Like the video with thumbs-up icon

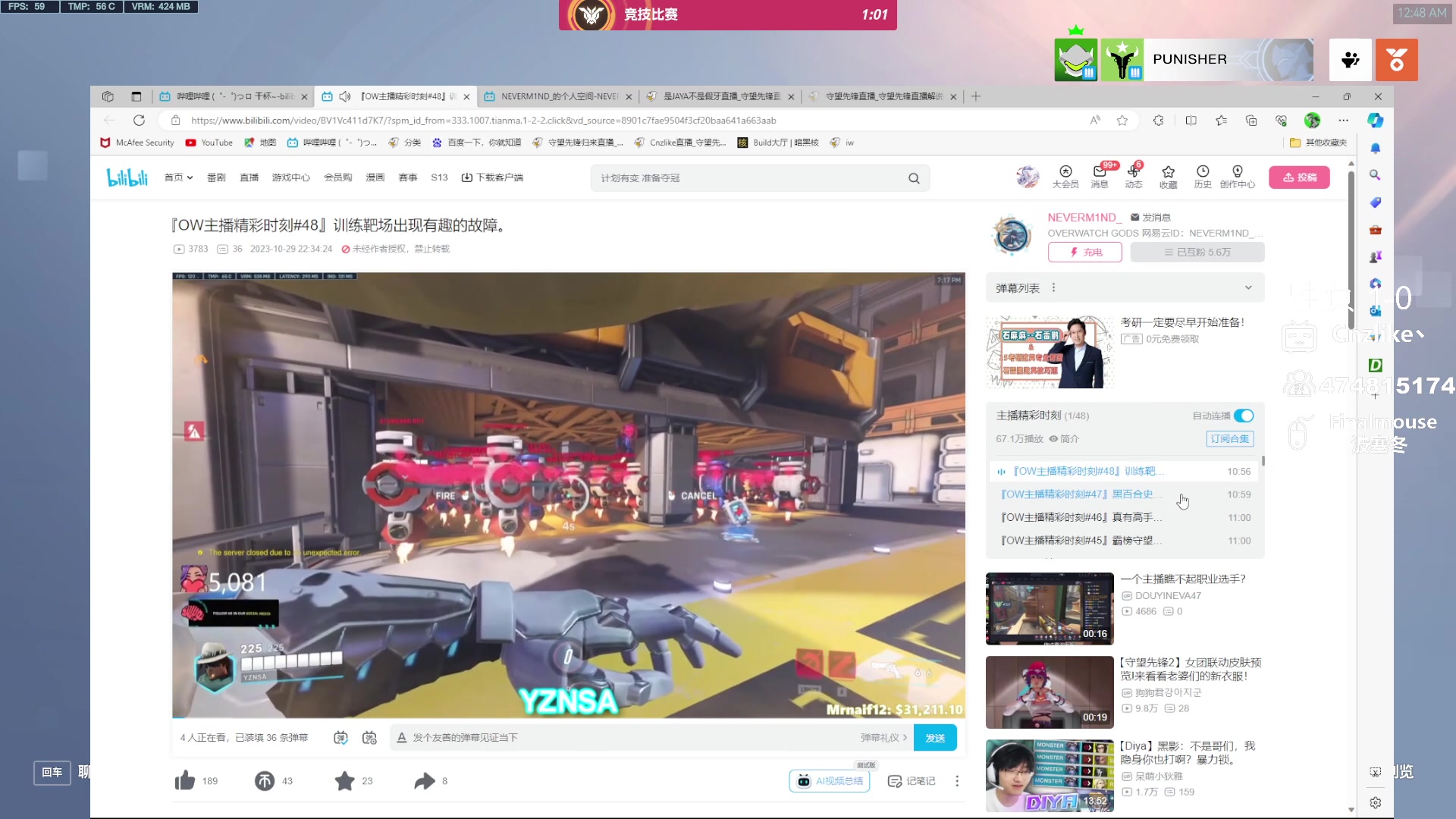pos(185,780)
